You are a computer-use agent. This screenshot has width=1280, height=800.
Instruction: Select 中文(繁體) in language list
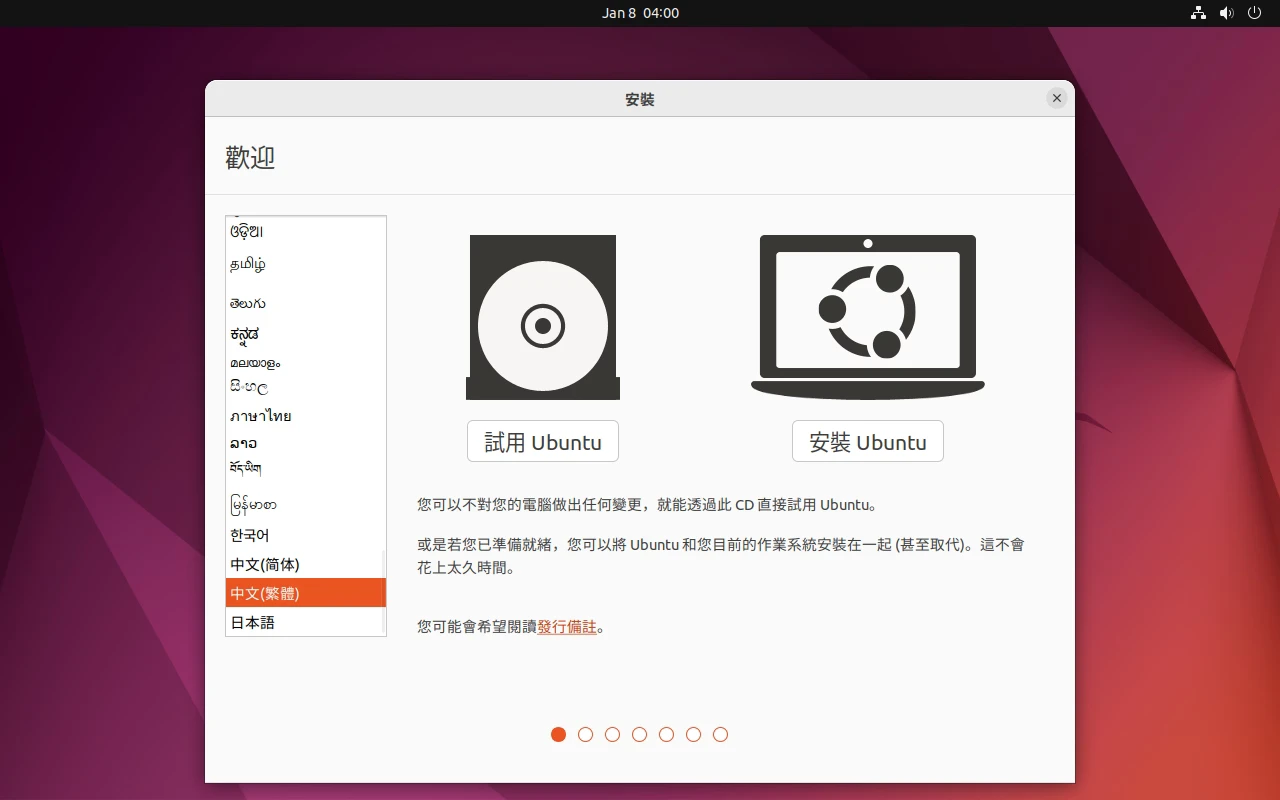pyautogui.click(x=265, y=593)
